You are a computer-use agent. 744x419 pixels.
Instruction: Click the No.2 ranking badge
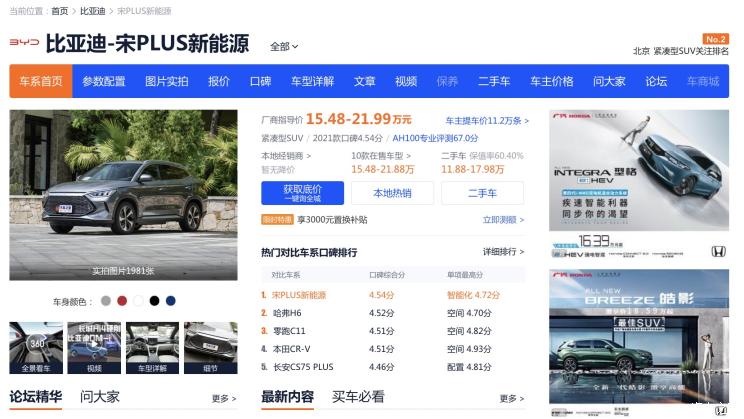715,38
